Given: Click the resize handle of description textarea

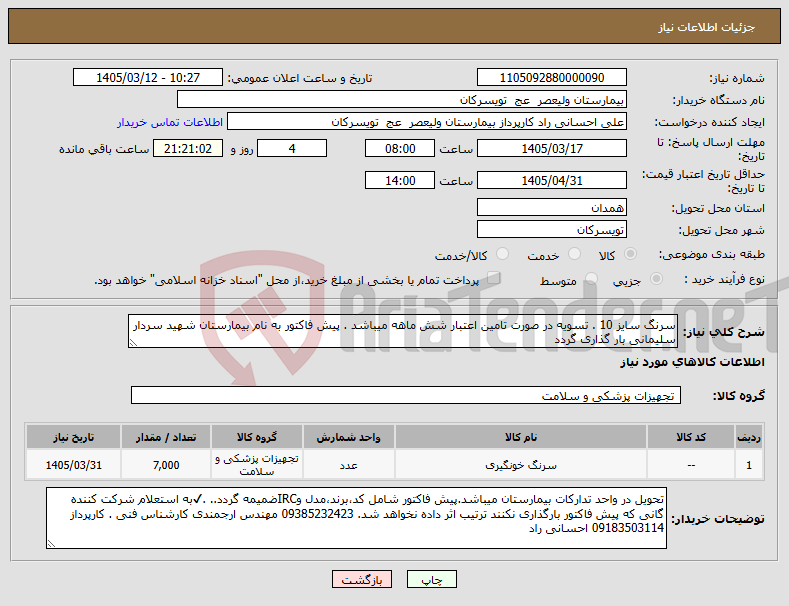Looking at the screenshot, I should (133, 343).
